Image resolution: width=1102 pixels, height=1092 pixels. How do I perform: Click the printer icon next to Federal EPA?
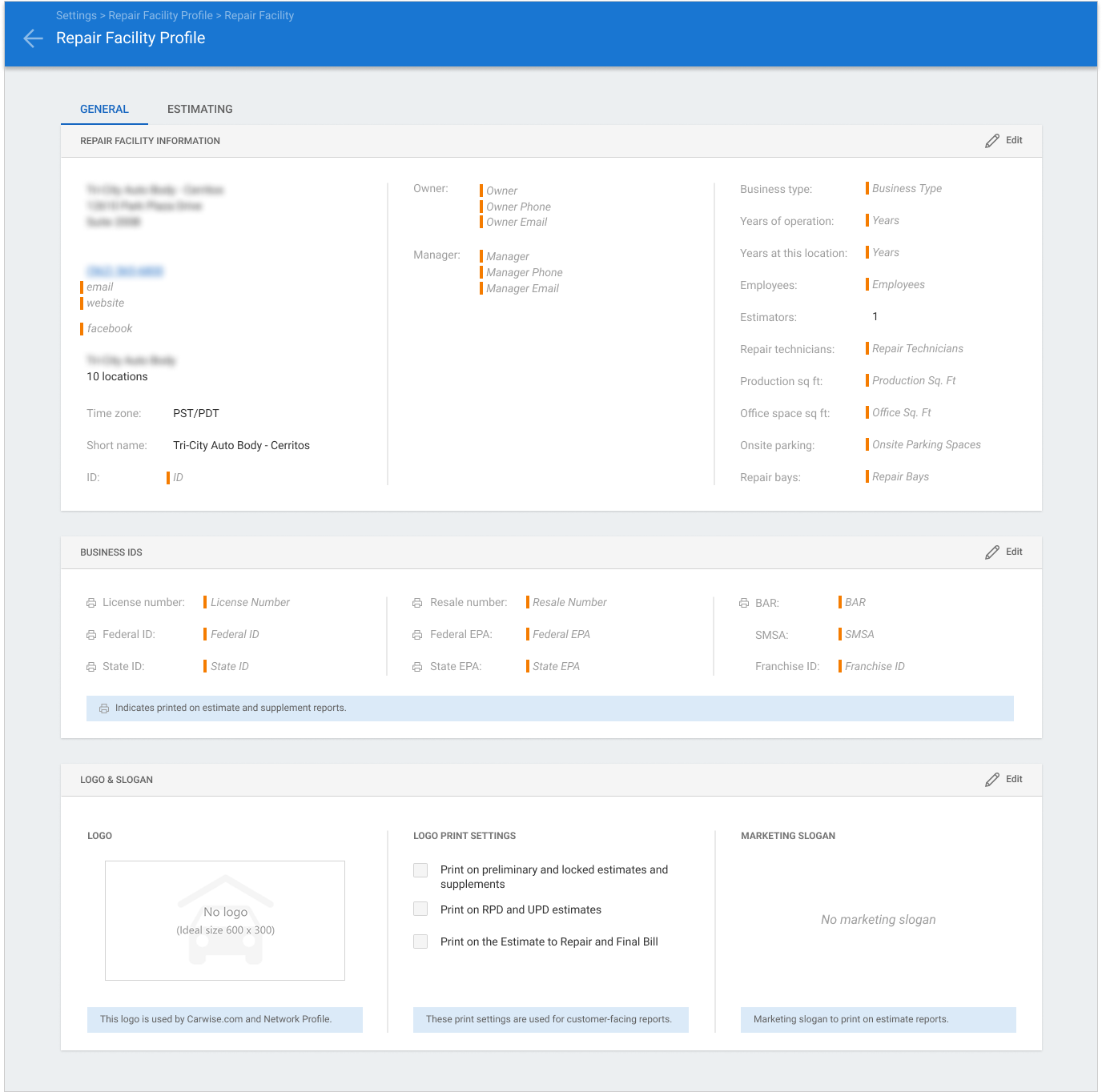[x=417, y=635]
